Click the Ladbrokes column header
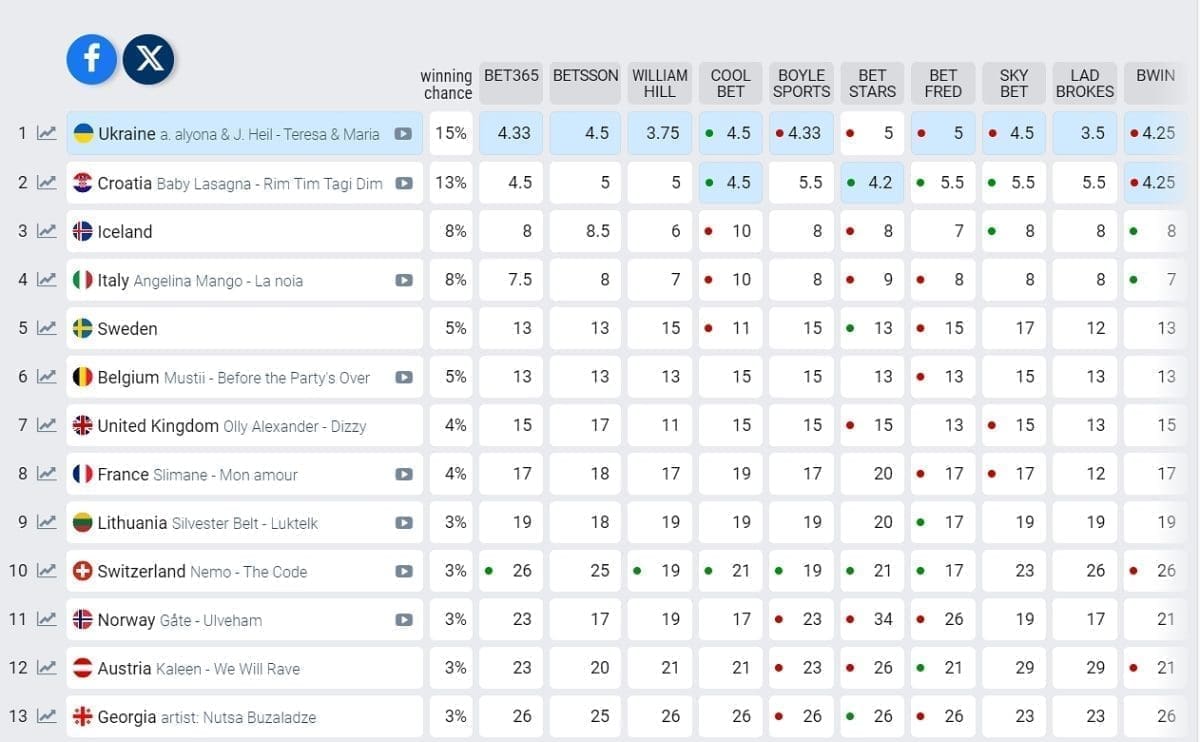 [x=1085, y=83]
